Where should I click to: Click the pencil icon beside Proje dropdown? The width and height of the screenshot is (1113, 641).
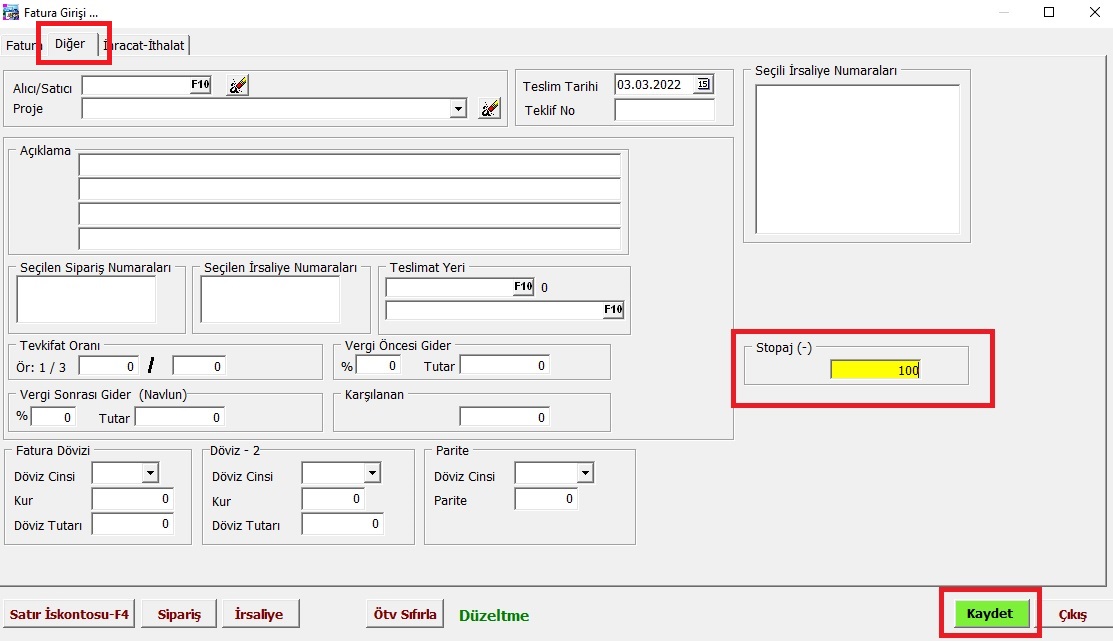click(489, 109)
